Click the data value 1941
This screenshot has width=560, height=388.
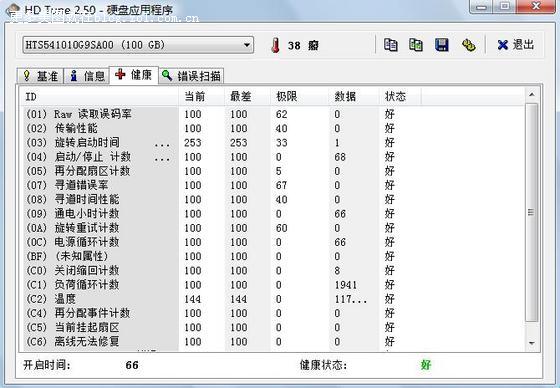pyautogui.click(x=346, y=285)
